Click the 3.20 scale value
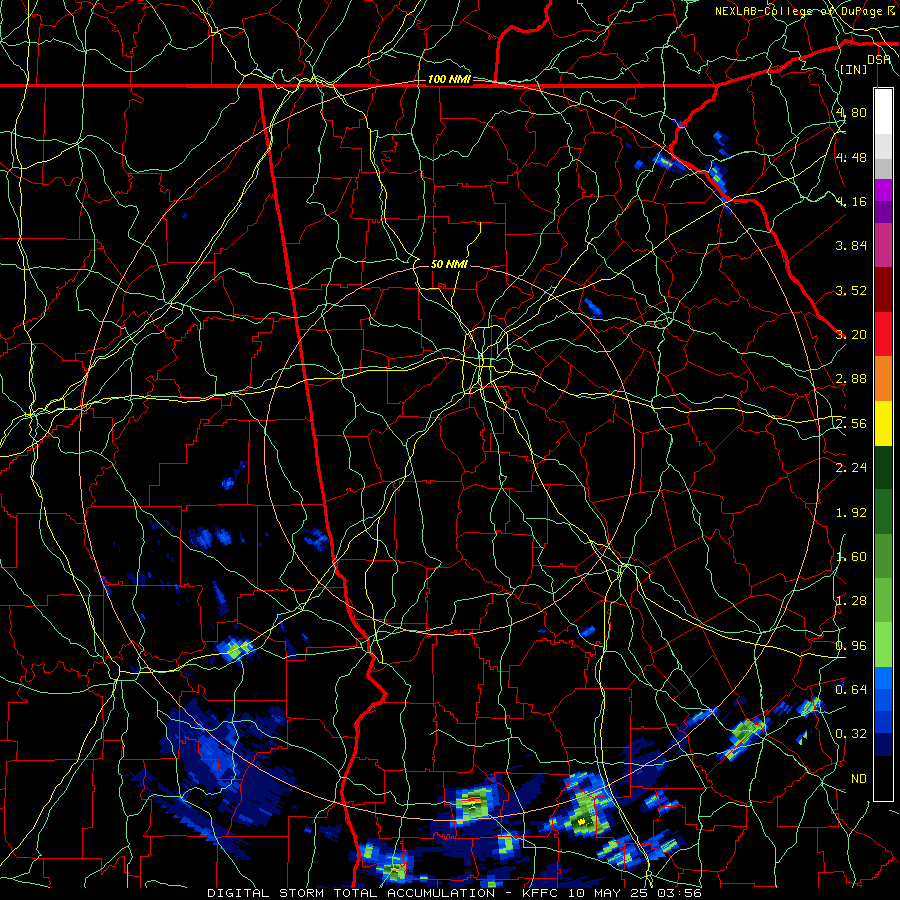The height and width of the screenshot is (900, 900). point(851,335)
